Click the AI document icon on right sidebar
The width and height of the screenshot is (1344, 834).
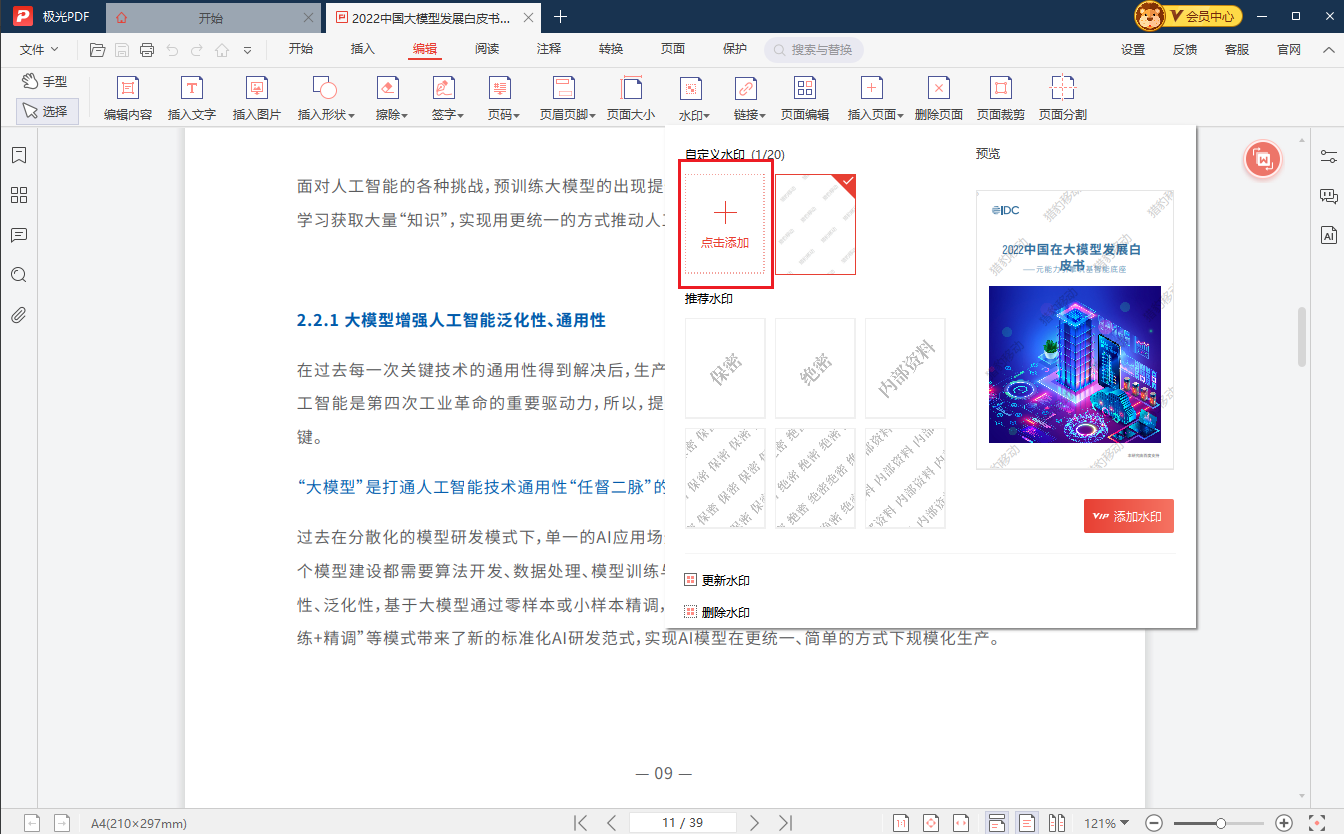click(1328, 234)
